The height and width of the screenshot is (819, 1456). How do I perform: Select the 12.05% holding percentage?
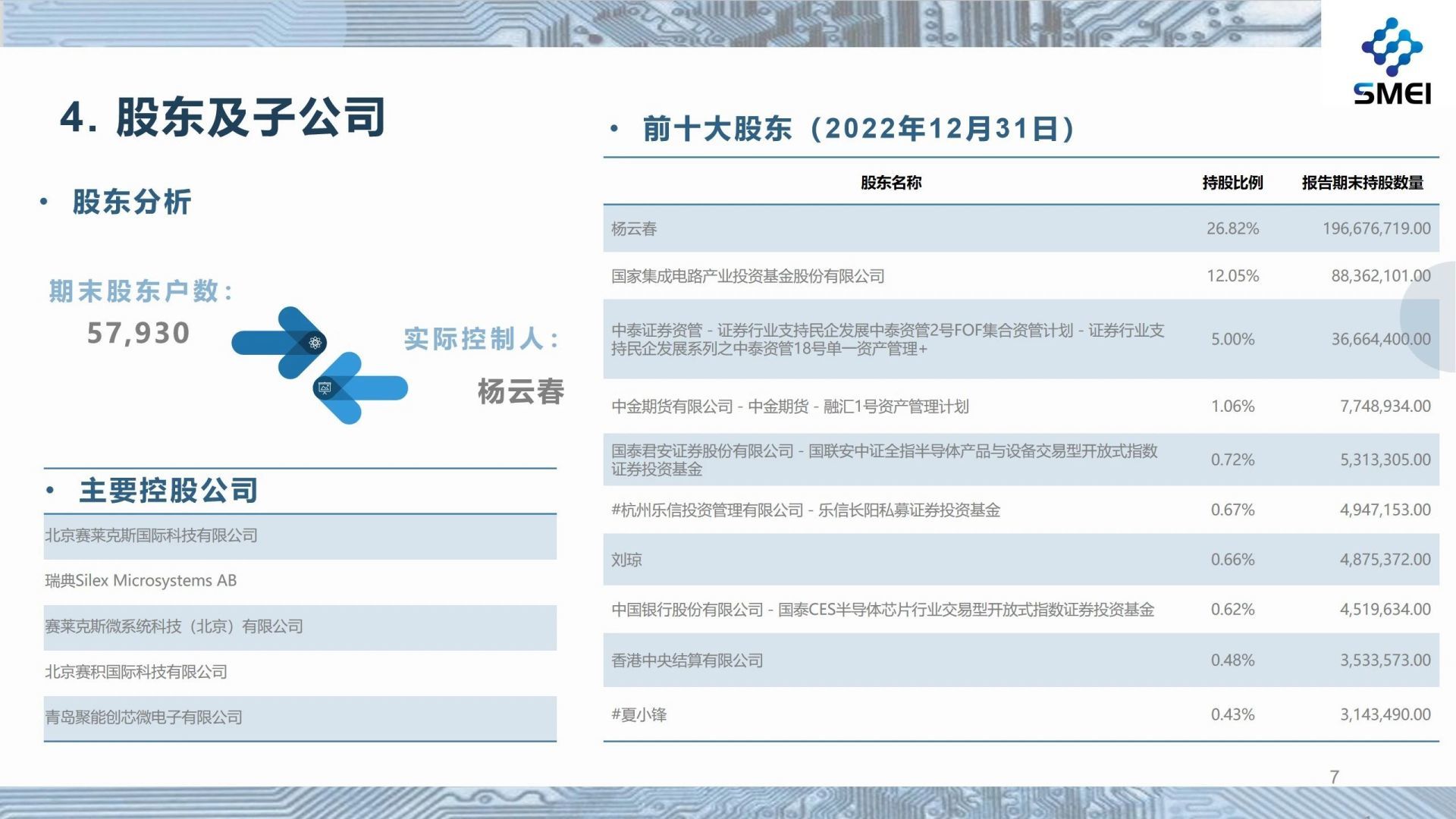pos(1233,276)
